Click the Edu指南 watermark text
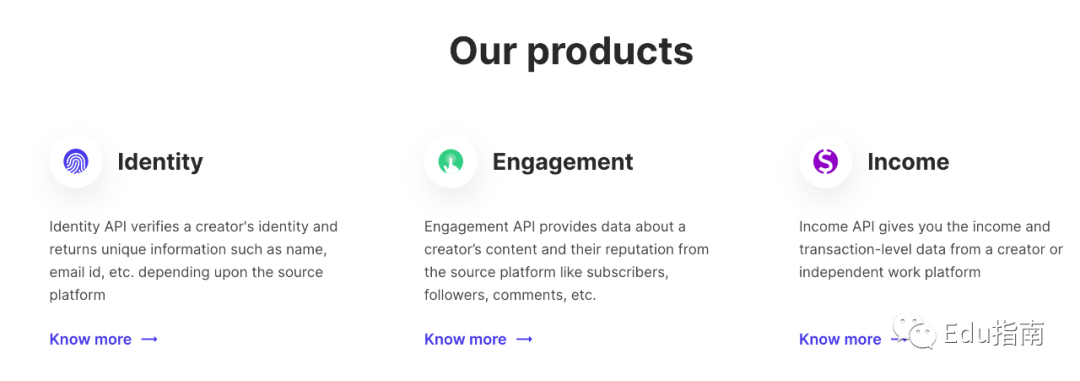Screen dimensions: 1080x381 (x=993, y=333)
